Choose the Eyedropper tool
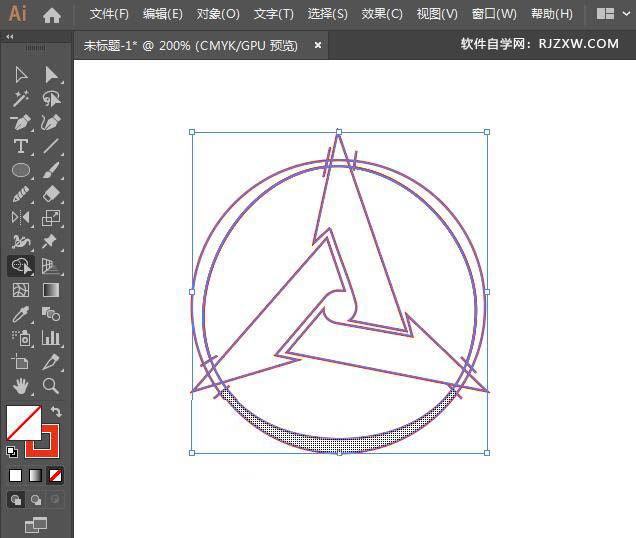The height and width of the screenshot is (538, 636). [21, 314]
